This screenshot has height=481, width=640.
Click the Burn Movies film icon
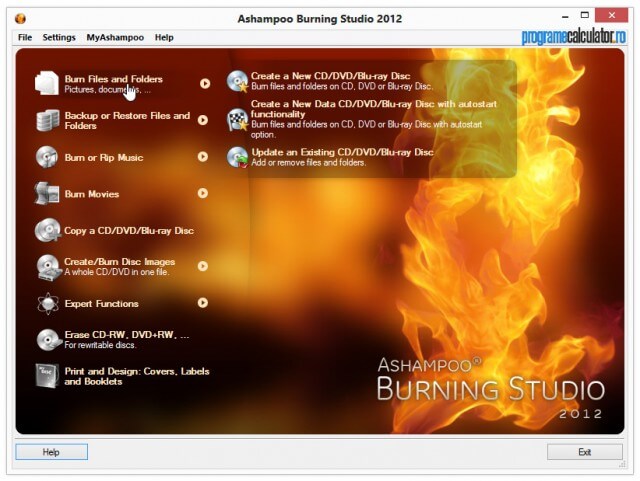click(x=47, y=193)
